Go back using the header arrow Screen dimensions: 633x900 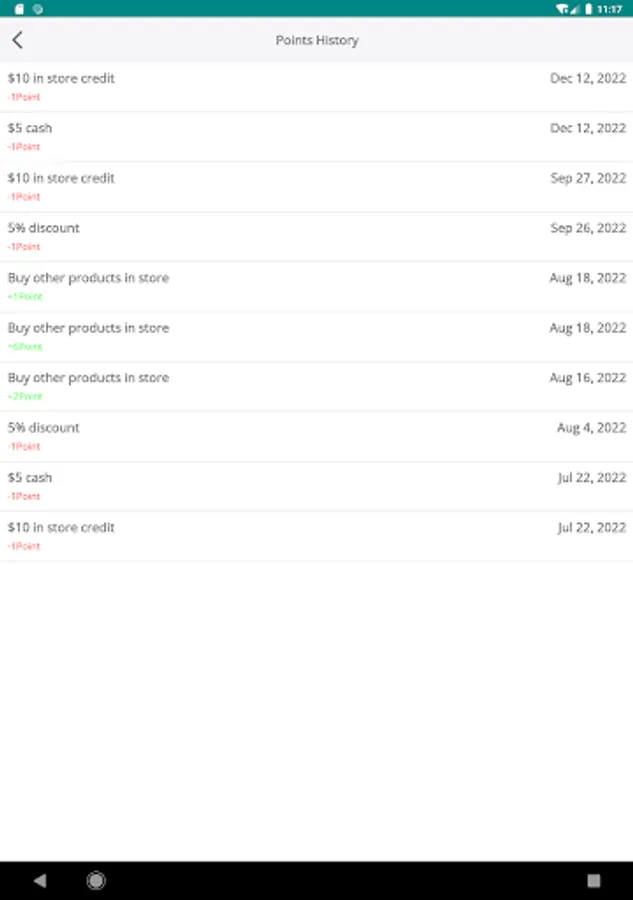(17, 40)
